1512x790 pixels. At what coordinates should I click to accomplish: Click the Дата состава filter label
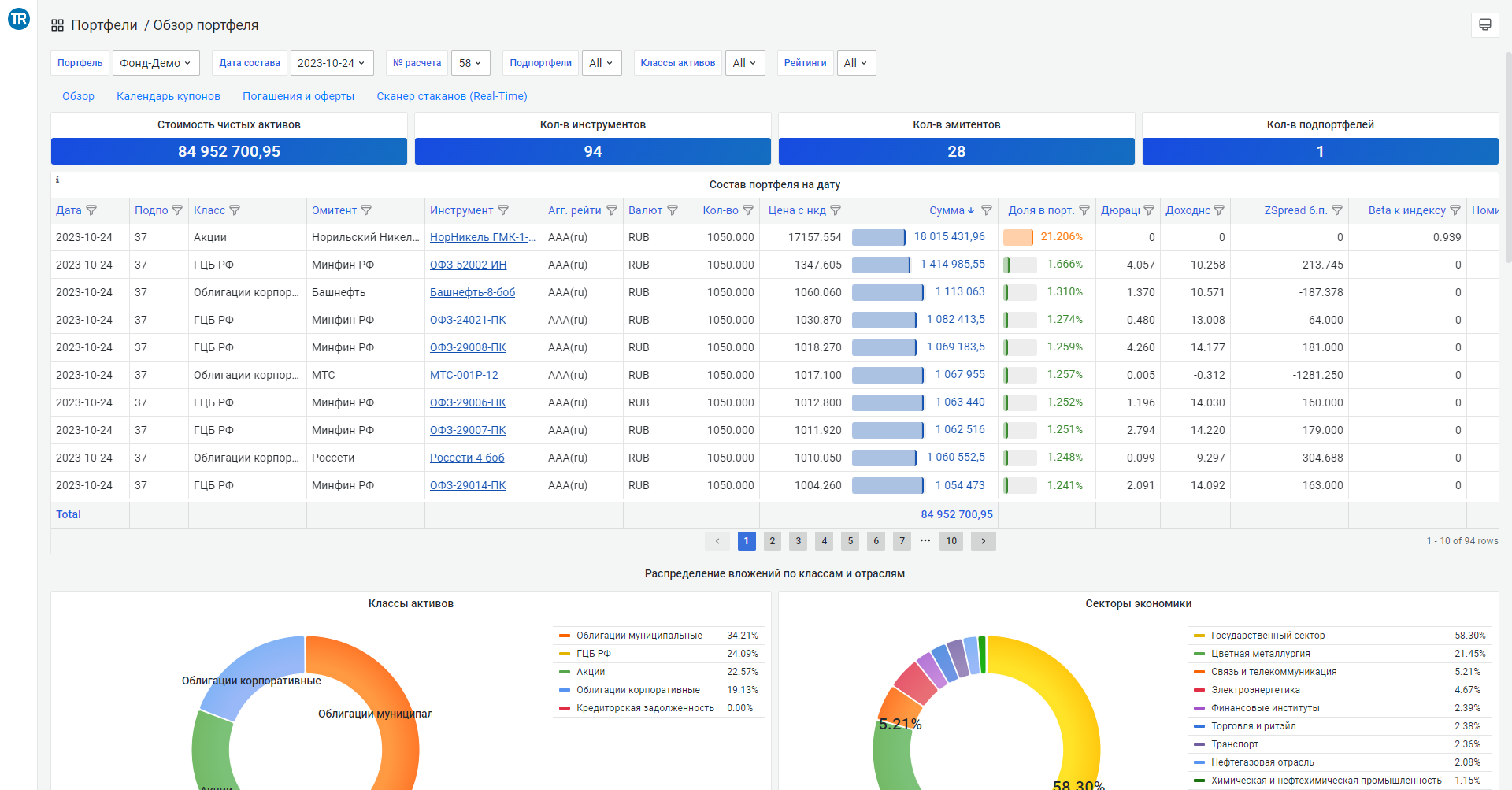[x=250, y=63]
